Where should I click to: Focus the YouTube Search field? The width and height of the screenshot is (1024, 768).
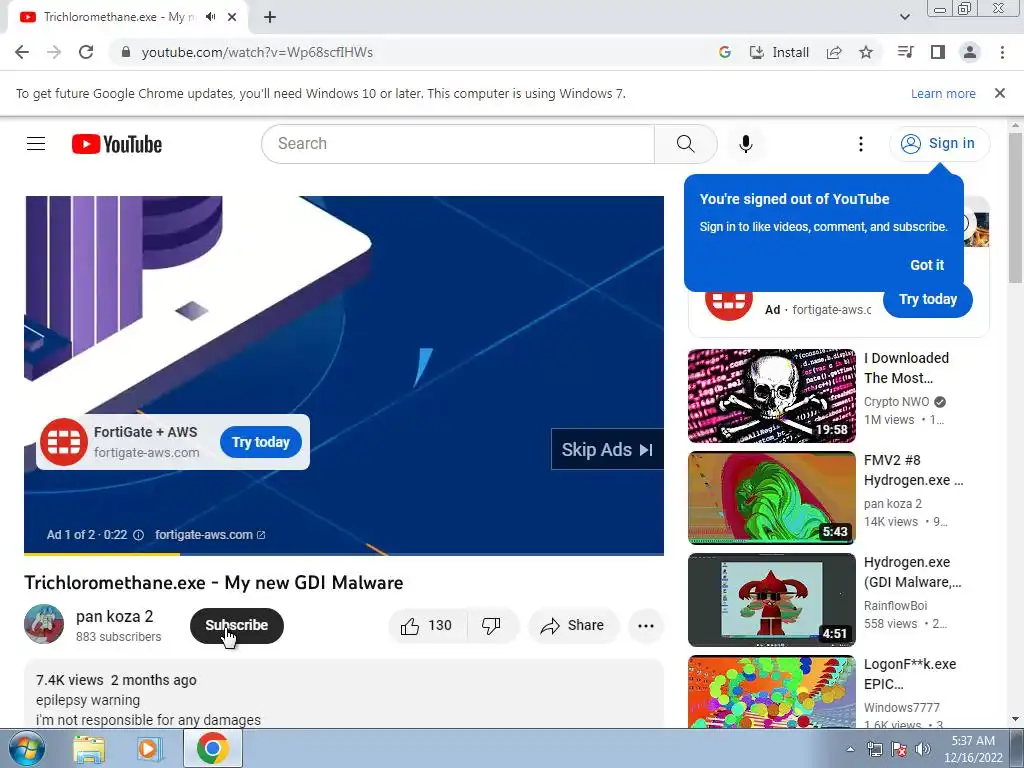coord(458,144)
